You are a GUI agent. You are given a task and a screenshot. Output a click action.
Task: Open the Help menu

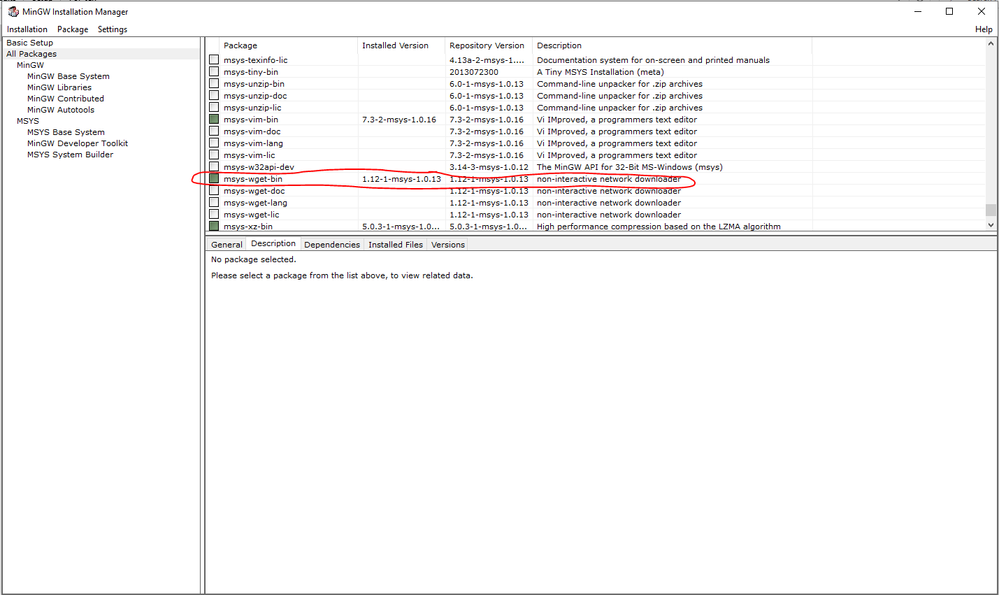point(983,29)
